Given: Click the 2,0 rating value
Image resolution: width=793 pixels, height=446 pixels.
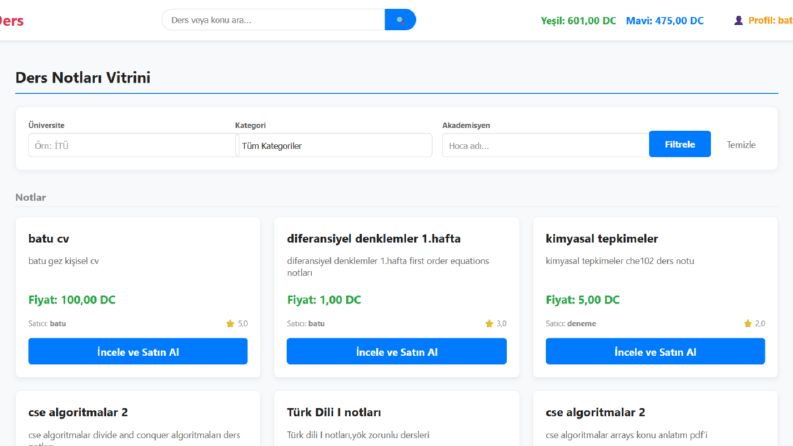Looking at the screenshot, I should 760,324.
